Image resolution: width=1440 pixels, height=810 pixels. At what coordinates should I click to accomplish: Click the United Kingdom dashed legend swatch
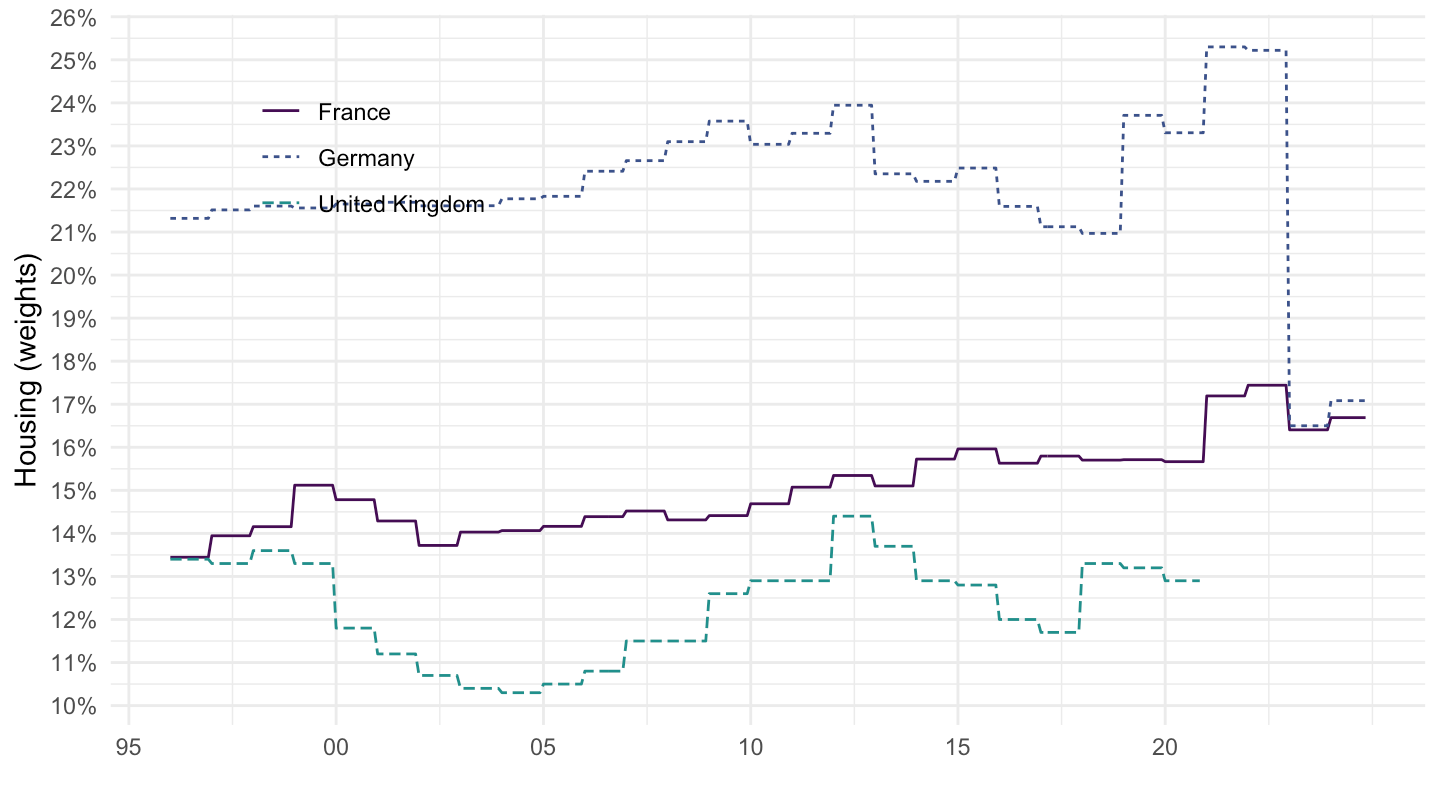point(279,204)
